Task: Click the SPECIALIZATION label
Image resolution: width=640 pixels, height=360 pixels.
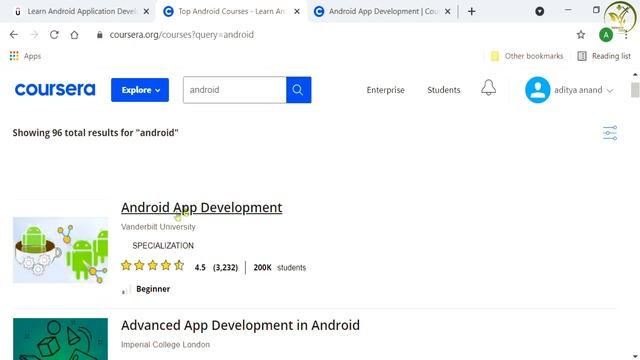Action: [163, 246]
